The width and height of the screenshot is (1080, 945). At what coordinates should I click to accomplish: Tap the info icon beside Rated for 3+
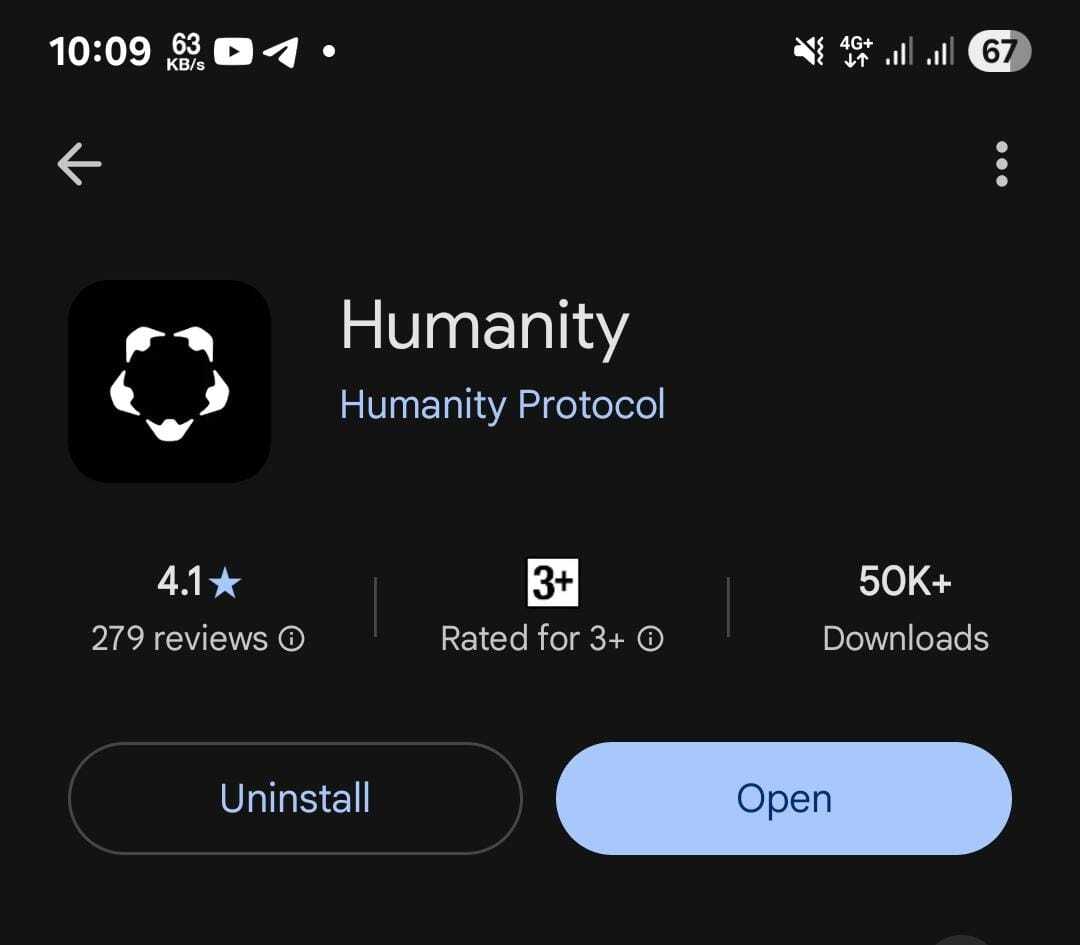point(650,638)
